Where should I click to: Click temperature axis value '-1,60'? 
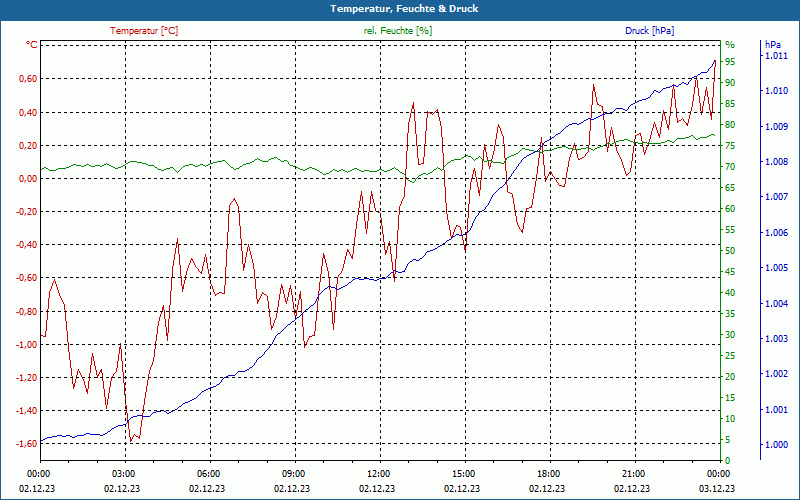pyautogui.click(x=27, y=443)
